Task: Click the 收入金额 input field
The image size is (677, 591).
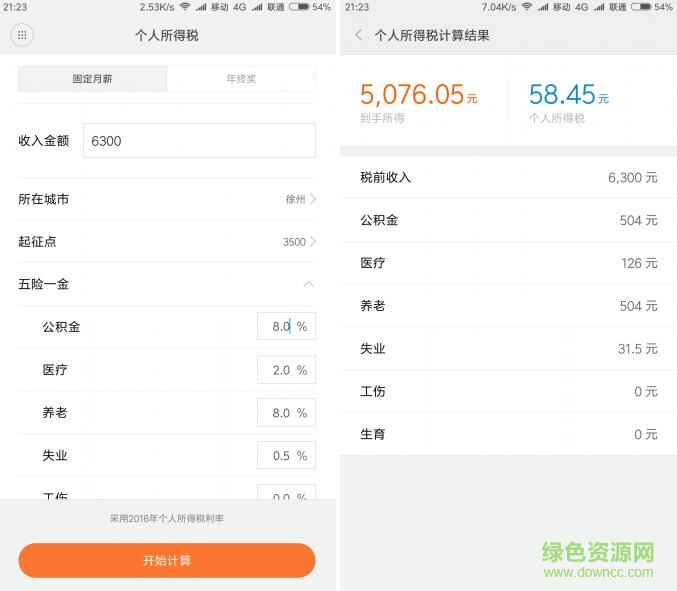Action: pyautogui.click(x=199, y=141)
